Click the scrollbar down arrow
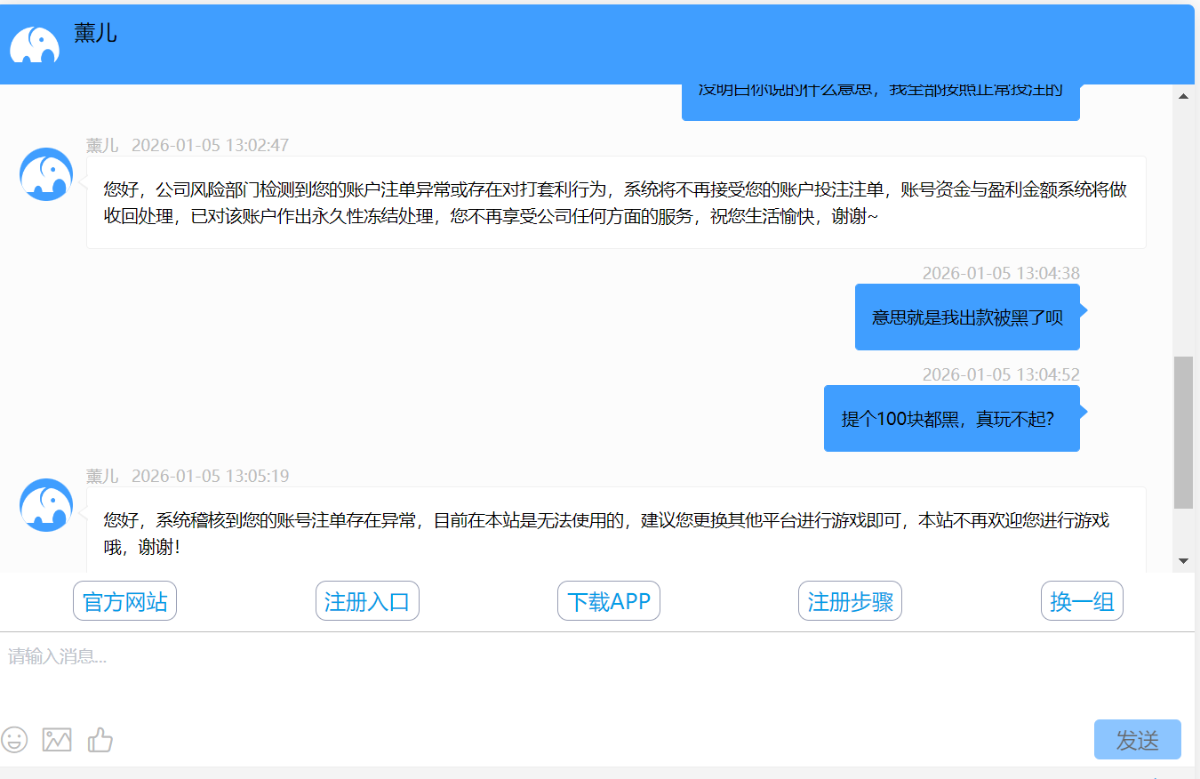 pyautogui.click(x=1183, y=560)
